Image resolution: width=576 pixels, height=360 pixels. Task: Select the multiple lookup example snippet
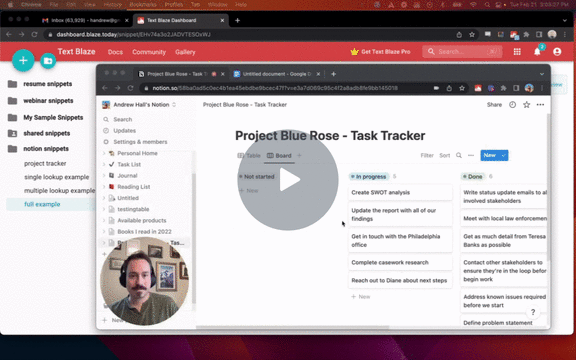point(59,191)
